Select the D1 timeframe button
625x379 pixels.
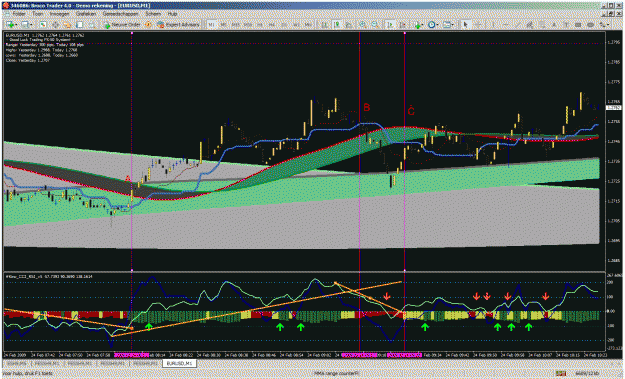click(284, 25)
